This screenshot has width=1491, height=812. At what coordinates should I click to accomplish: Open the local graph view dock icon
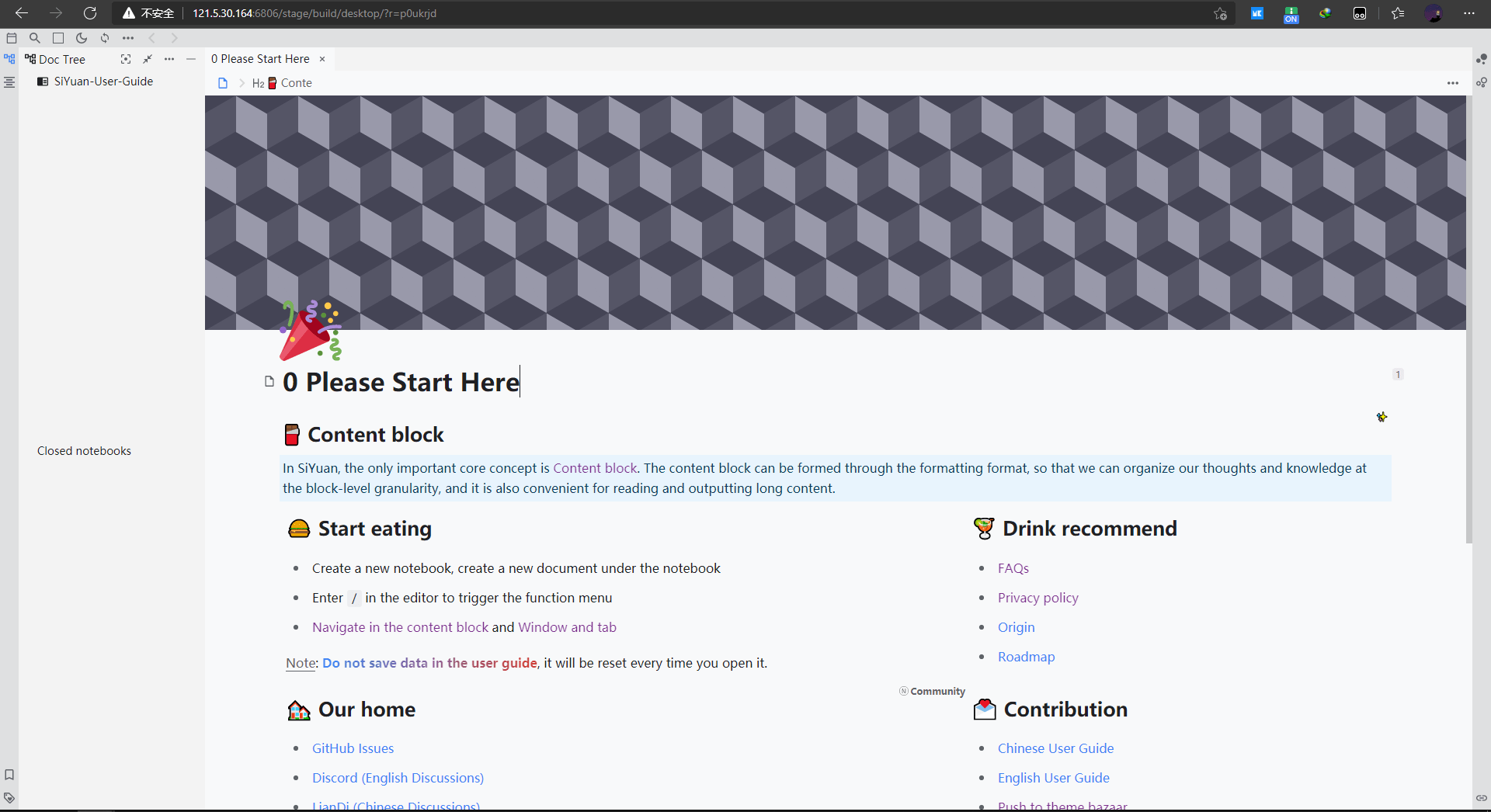pyautogui.click(x=1482, y=82)
